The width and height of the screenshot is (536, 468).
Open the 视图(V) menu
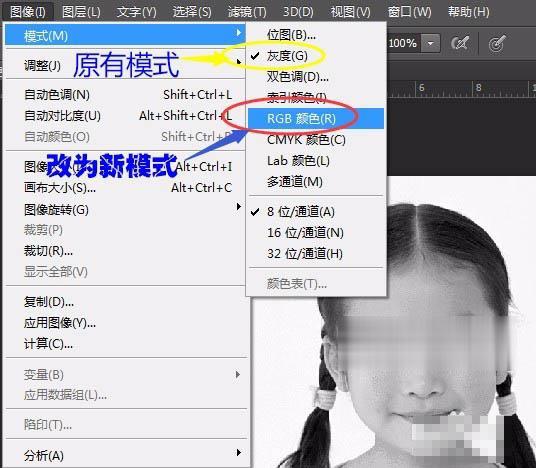pos(350,12)
